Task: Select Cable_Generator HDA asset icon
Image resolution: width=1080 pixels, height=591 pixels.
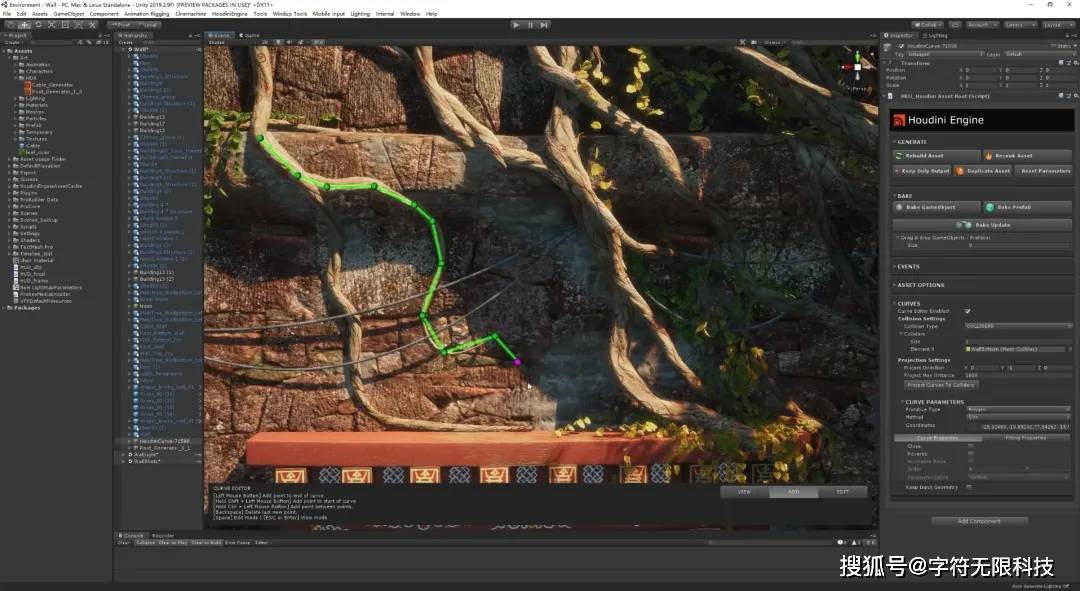Action: [x=28, y=85]
